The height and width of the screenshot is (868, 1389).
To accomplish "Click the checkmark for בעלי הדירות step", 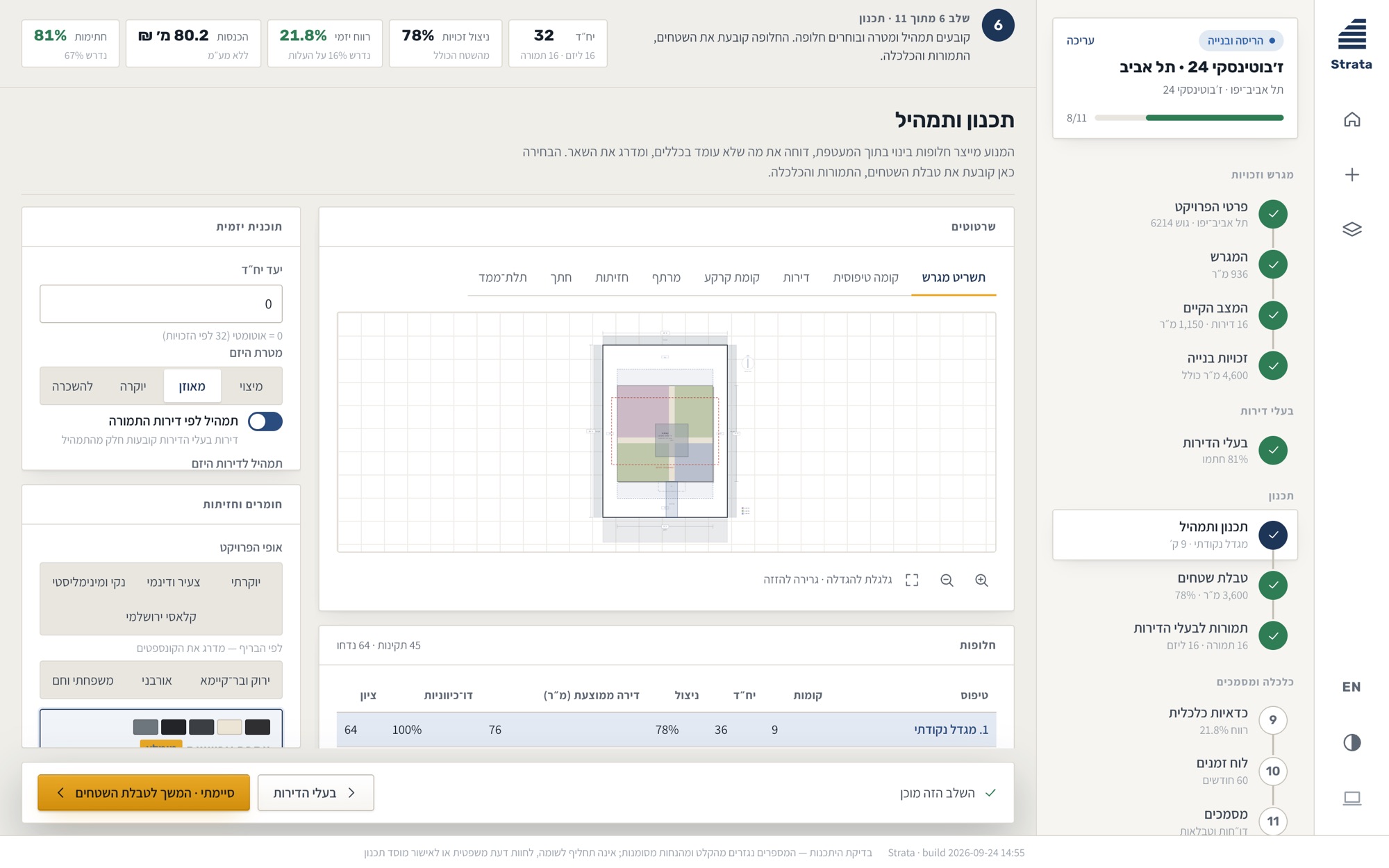I will point(1273,450).
